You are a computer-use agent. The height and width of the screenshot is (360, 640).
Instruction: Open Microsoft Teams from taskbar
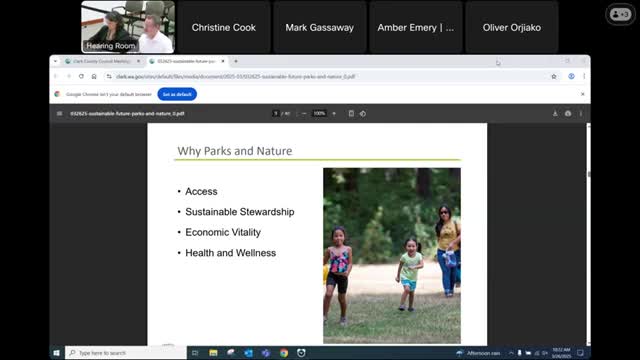click(x=266, y=353)
